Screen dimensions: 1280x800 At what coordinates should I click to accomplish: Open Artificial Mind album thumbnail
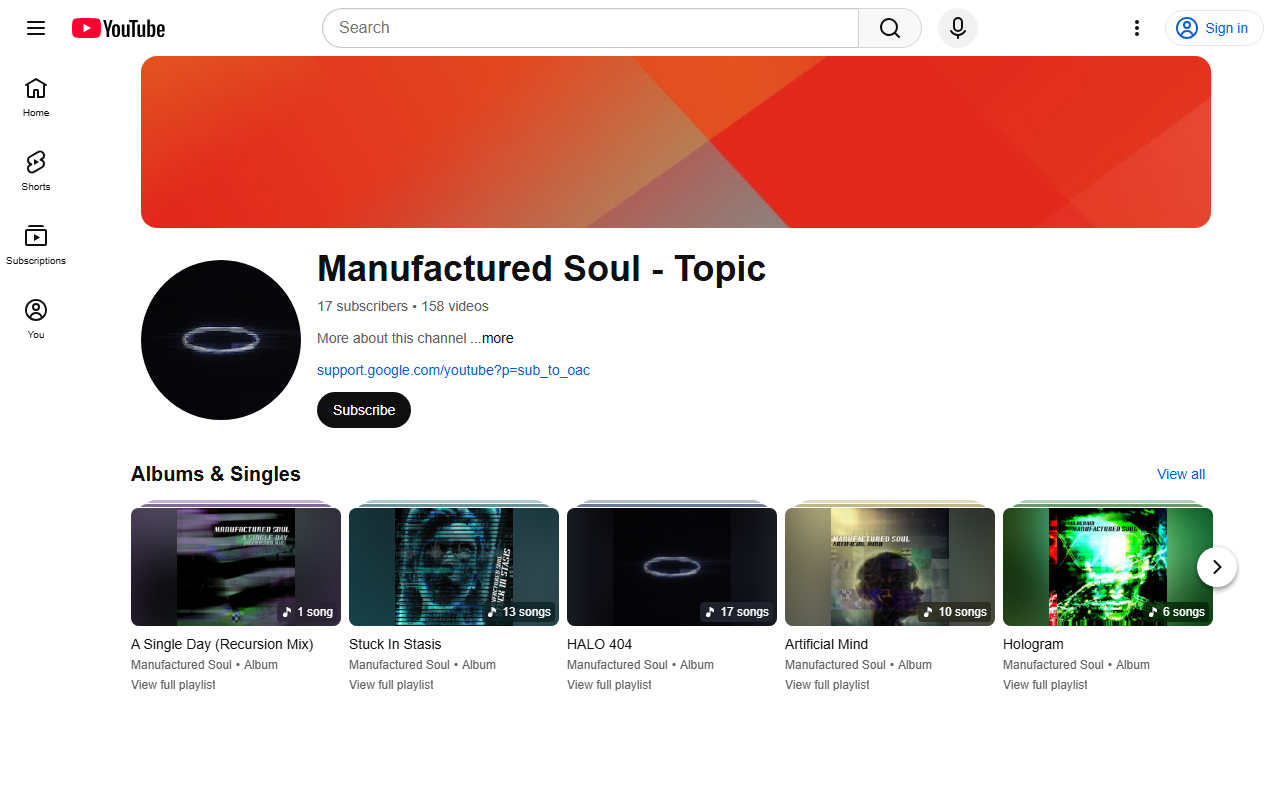[x=890, y=567]
